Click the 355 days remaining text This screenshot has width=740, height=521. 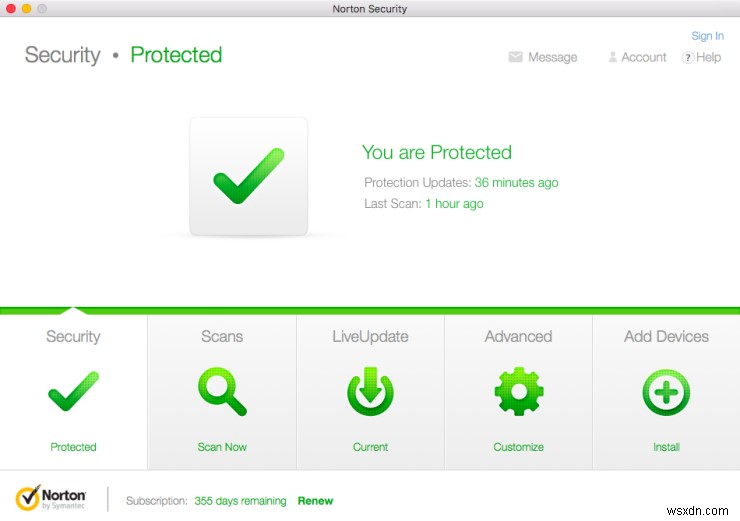tap(240, 501)
